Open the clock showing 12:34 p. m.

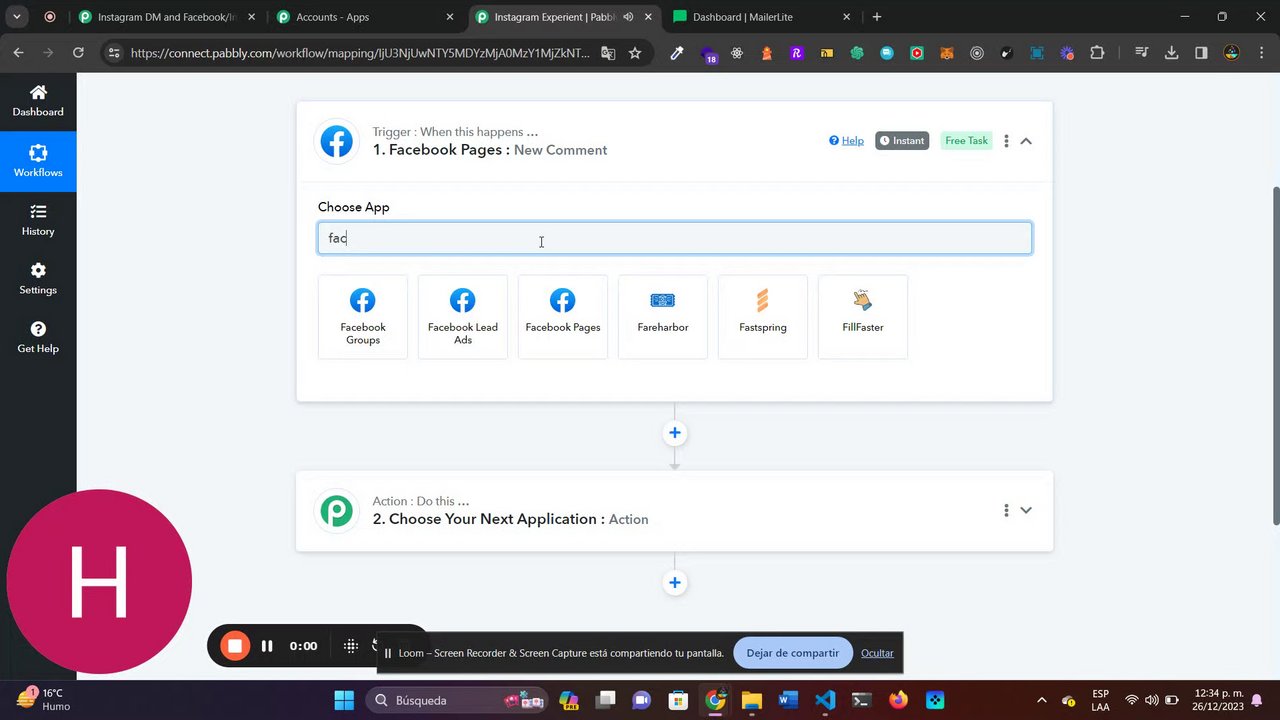tap(1217, 699)
